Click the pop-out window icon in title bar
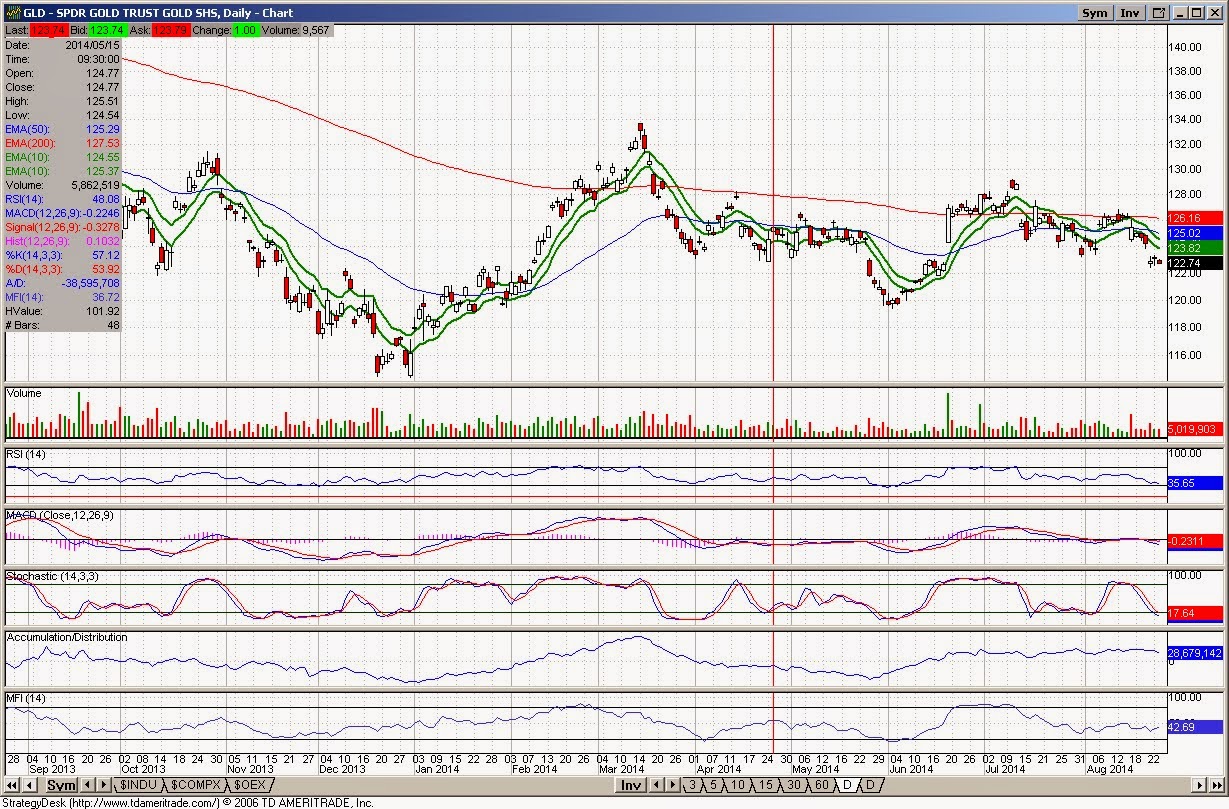Viewport: 1229px width, 809px height. (1159, 13)
